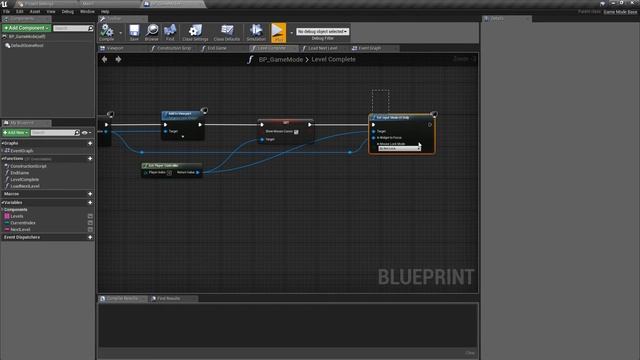Open the Play options dropdown arrow
Viewport: 640px width, 360px height.
[x=291, y=33]
